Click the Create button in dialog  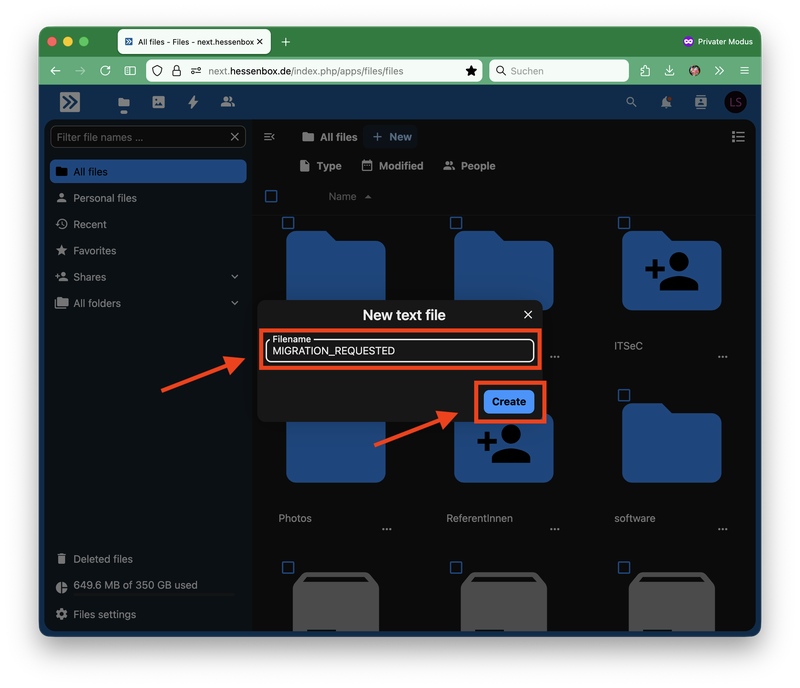509,402
